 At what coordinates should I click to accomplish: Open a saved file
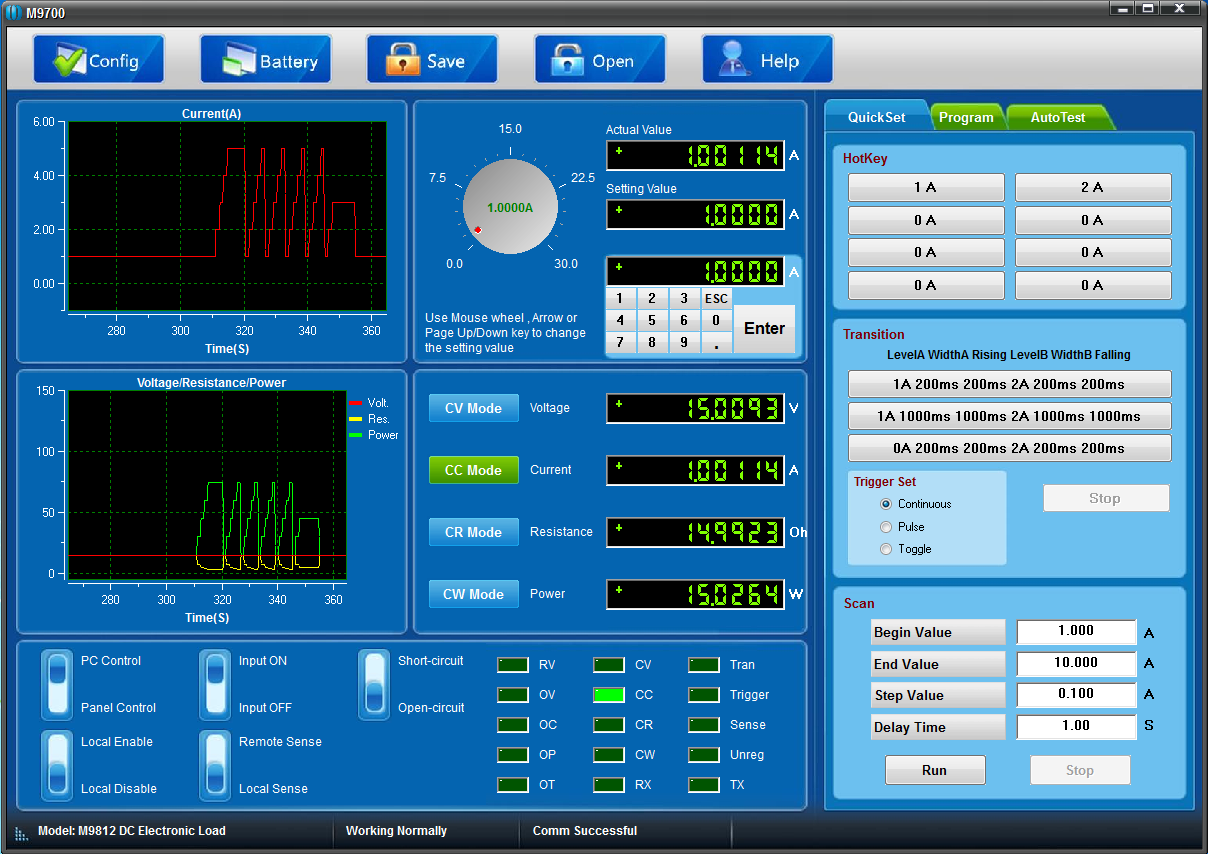[x=599, y=58]
